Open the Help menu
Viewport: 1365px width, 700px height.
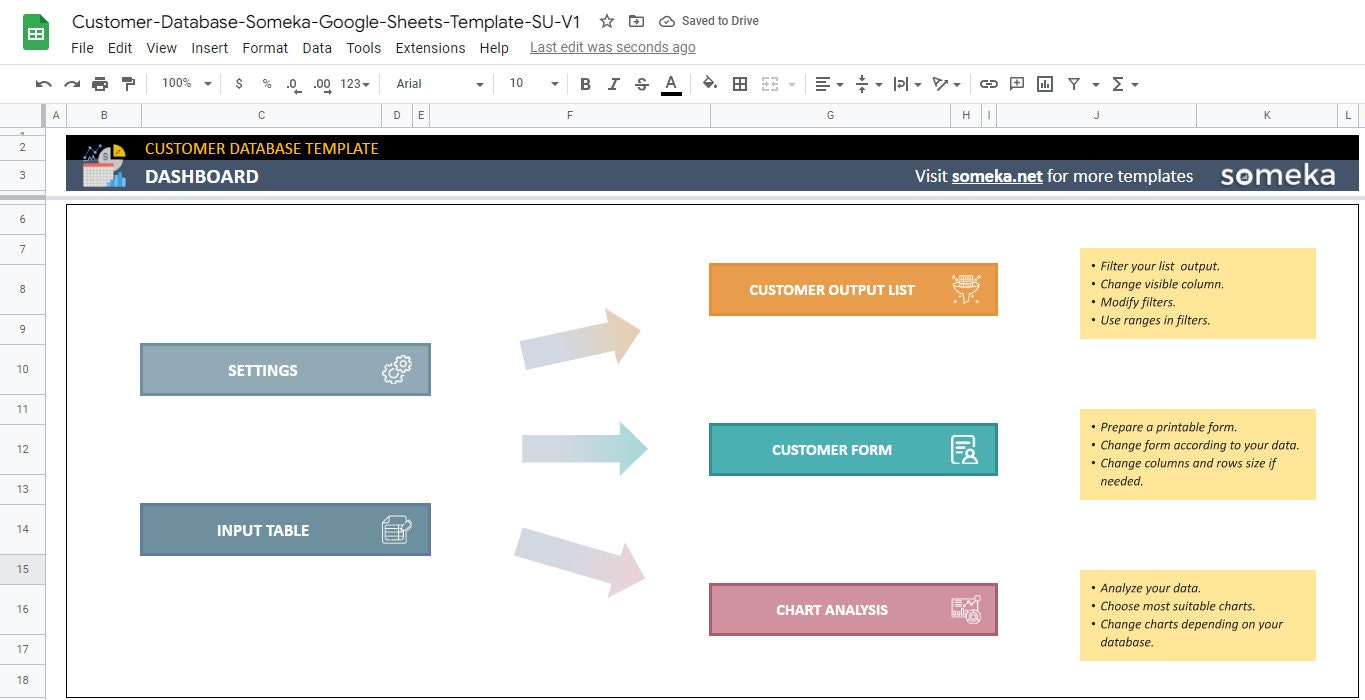(x=494, y=48)
